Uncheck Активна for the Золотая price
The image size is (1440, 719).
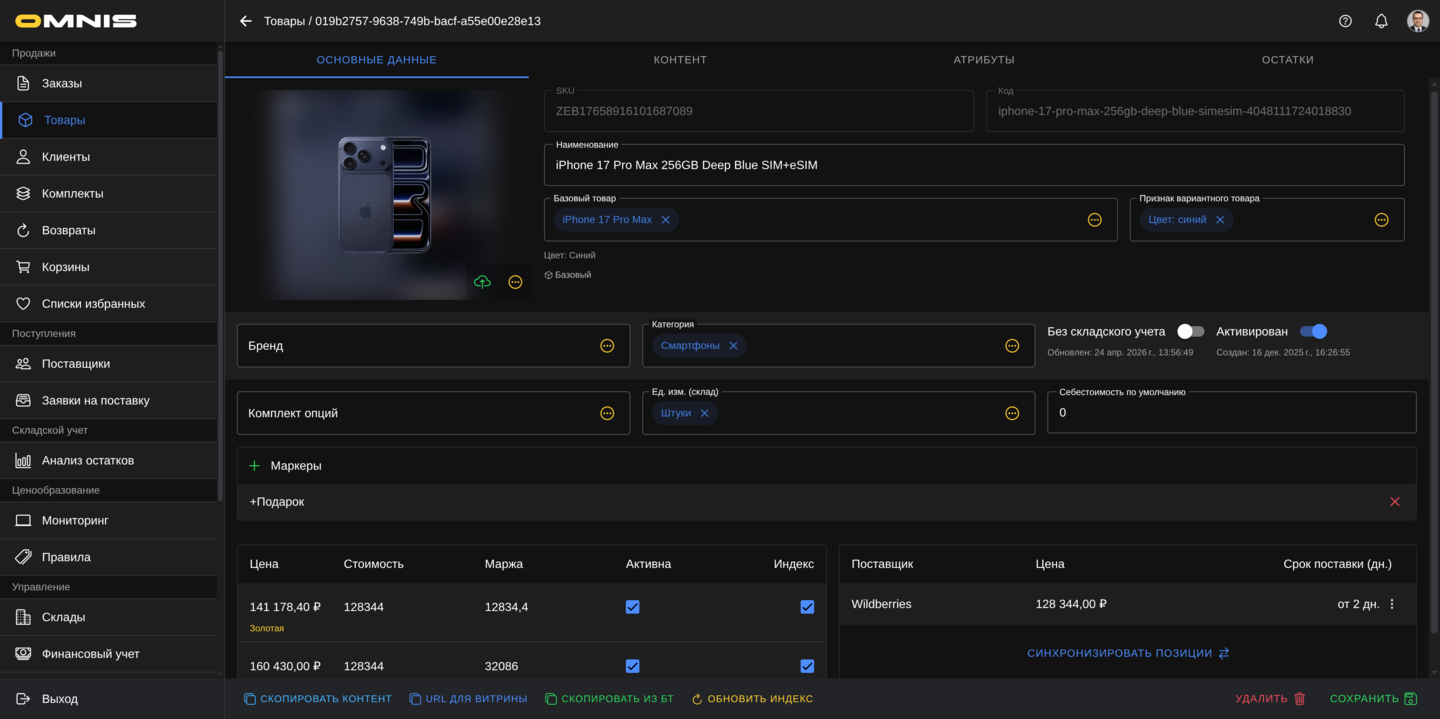pos(632,607)
